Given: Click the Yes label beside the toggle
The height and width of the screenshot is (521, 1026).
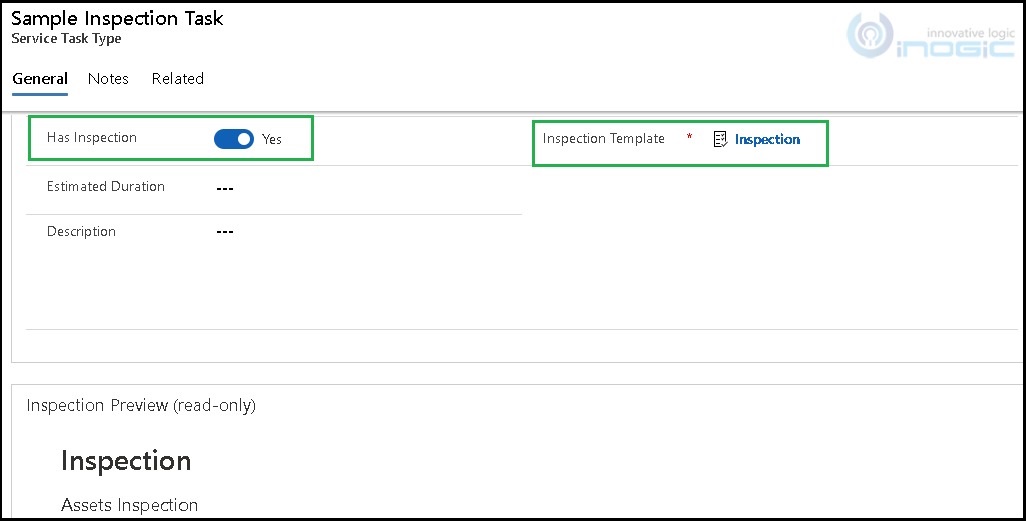Looking at the screenshot, I should (272, 140).
